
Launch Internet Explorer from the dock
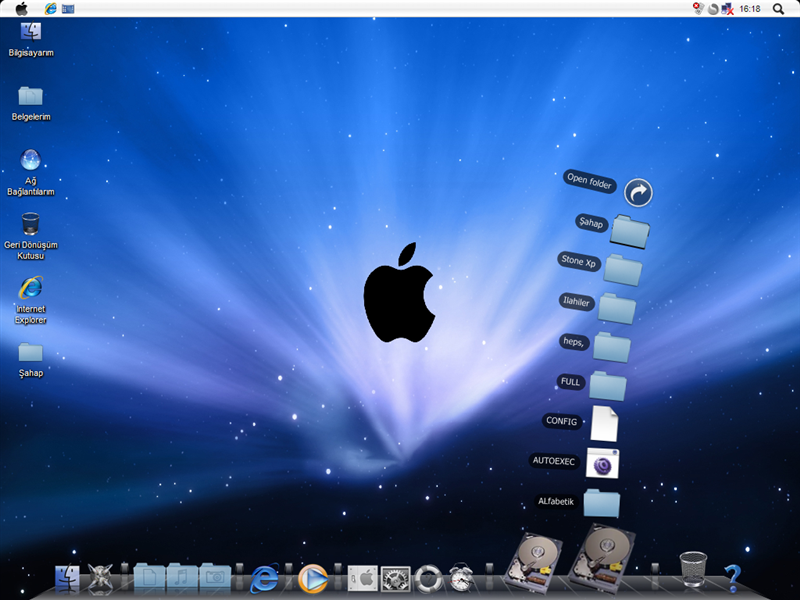264,579
